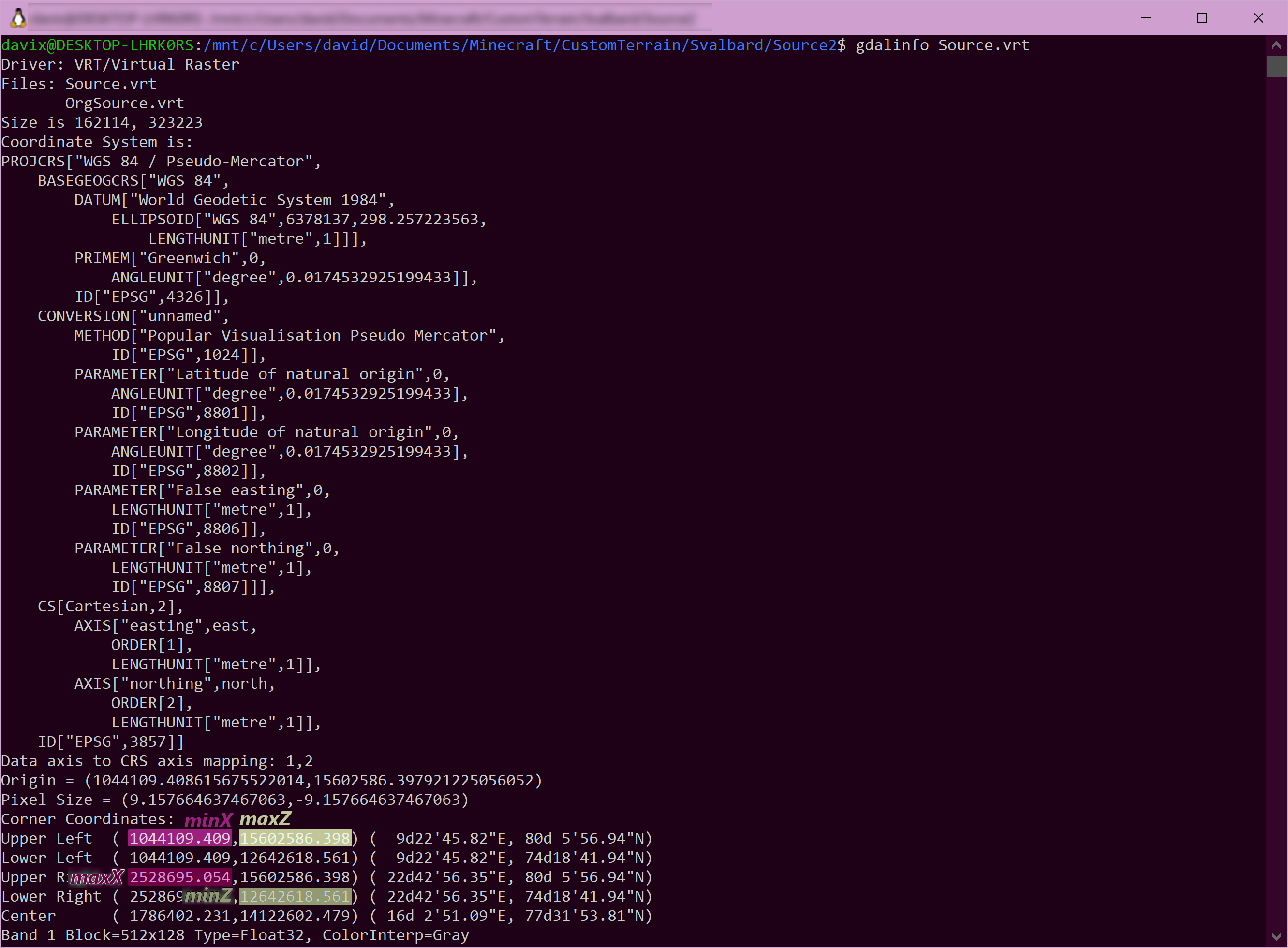The width and height of the screenshot is (1288, 948).
Task: Click the scrollbar down arrow
Action: click(x=1276, y=936)
